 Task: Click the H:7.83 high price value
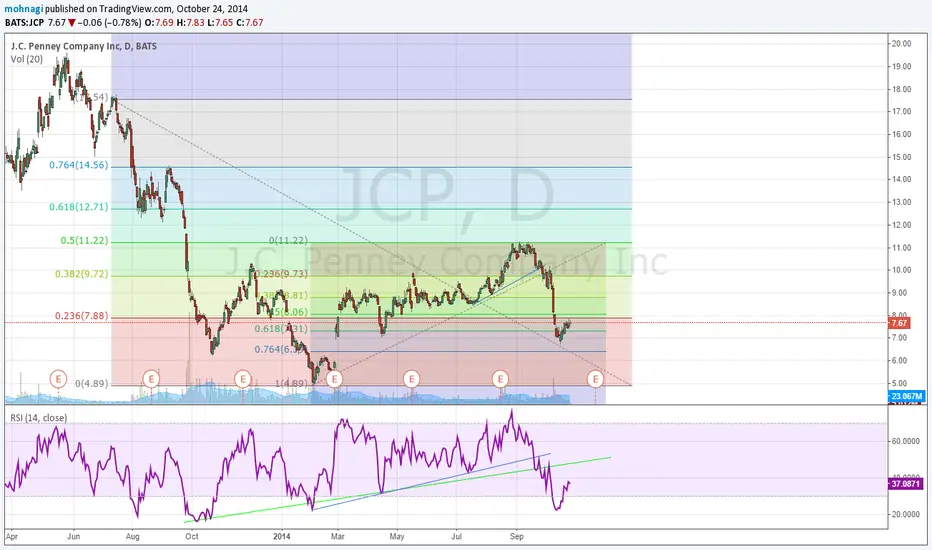(x=190, y=23)
